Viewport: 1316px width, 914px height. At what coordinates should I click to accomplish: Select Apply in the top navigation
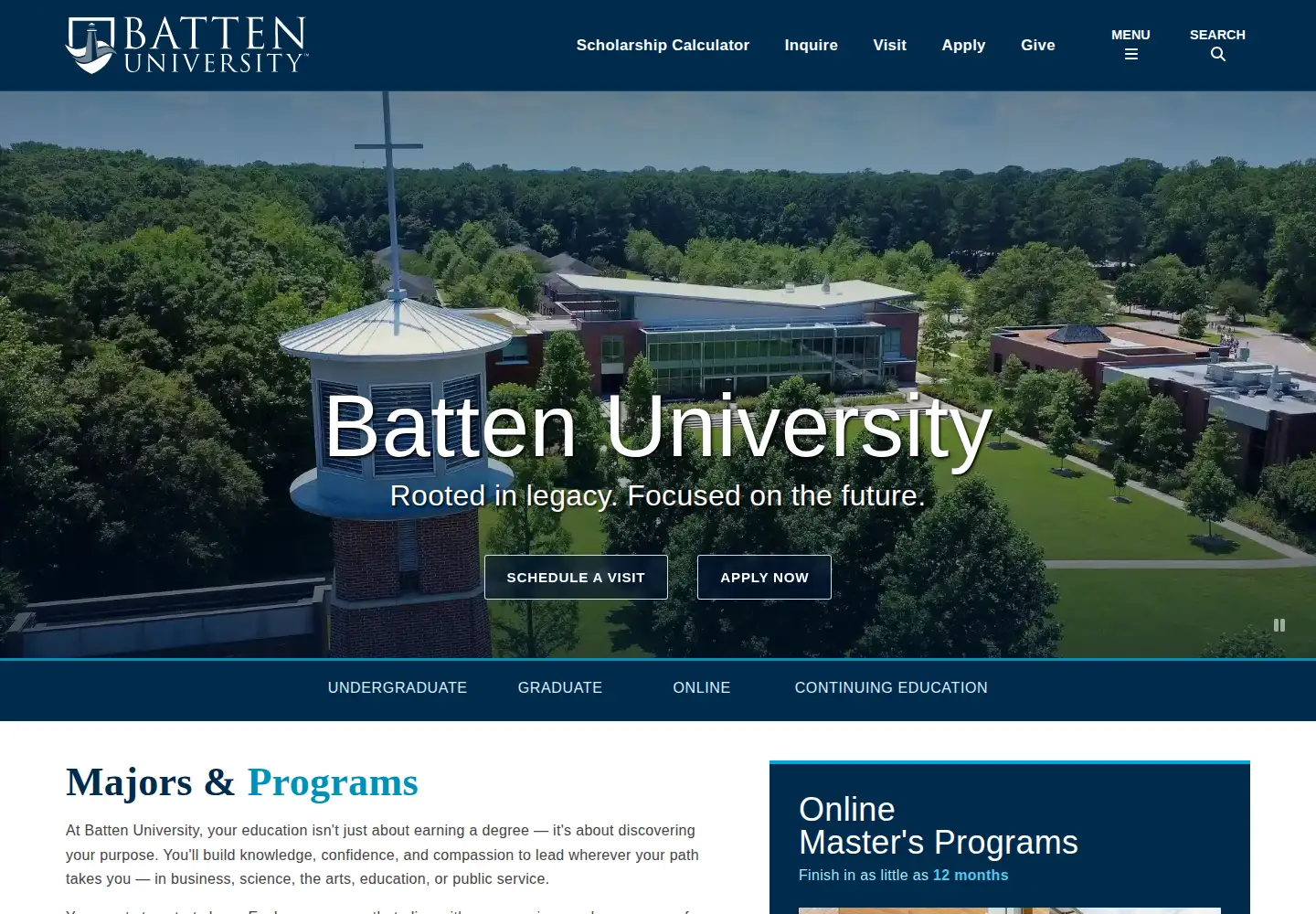963,45
